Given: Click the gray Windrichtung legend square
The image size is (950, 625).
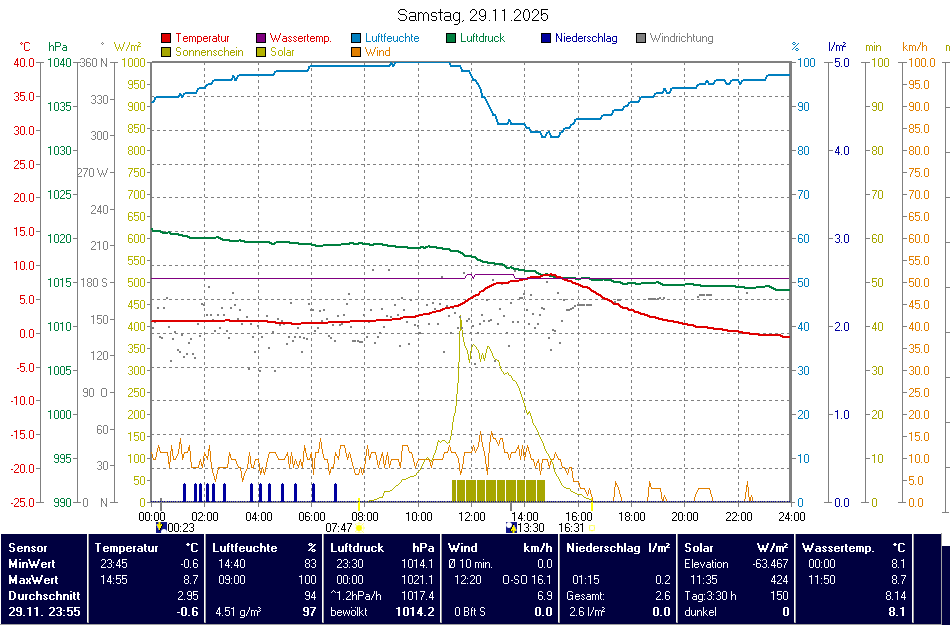Looking at the screenshot, I should [641, 39].
